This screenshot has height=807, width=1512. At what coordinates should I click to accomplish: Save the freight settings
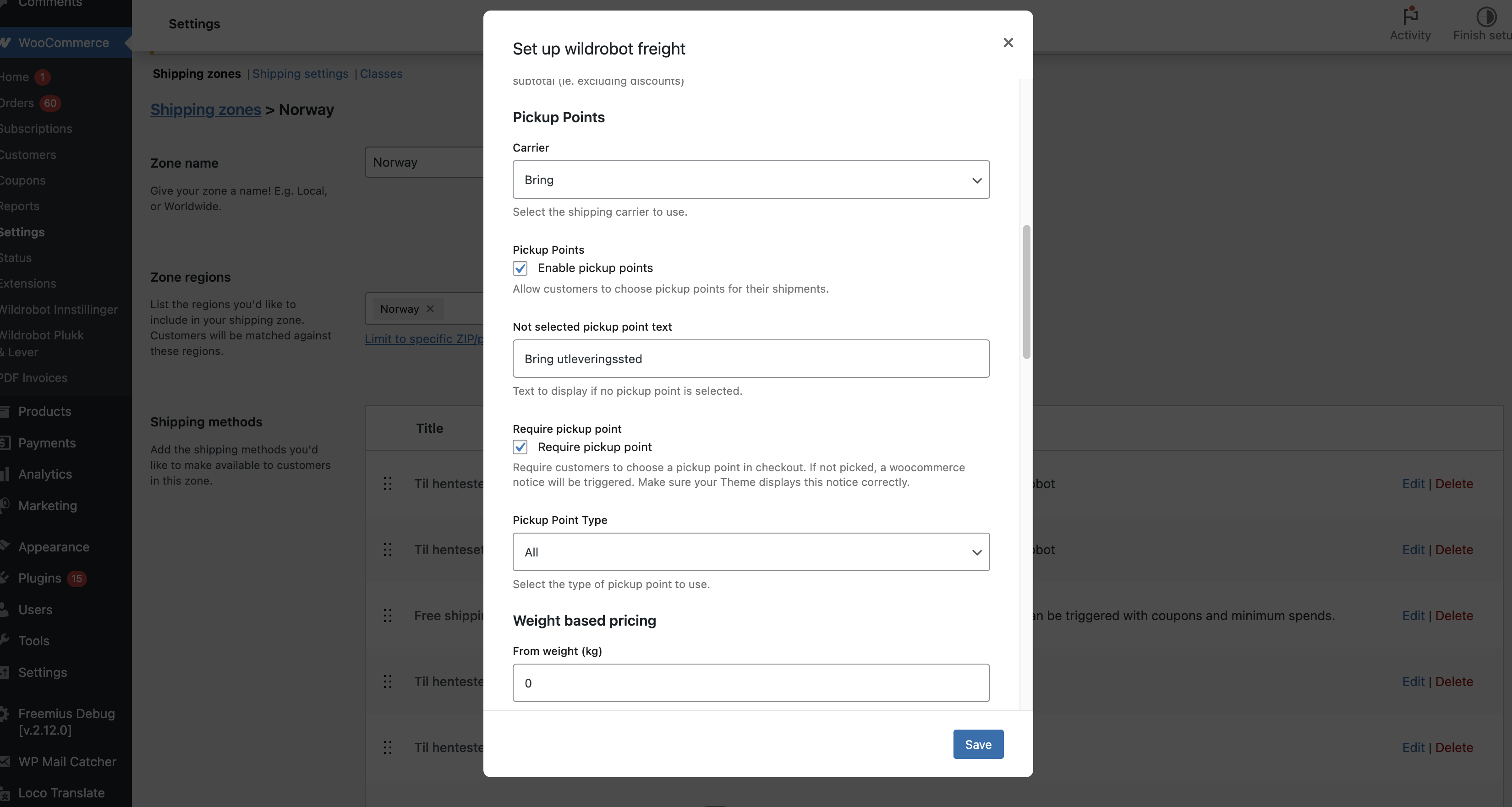point(978,744)
